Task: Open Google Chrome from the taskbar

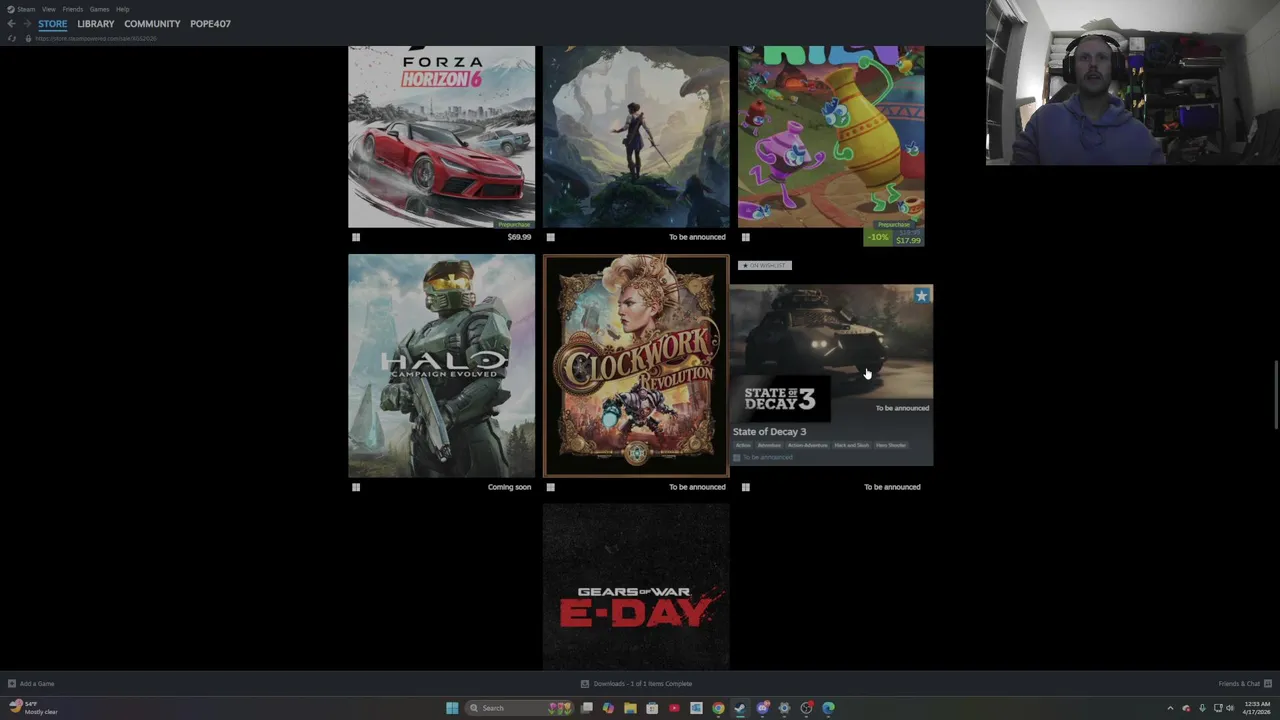Action: pos(718,708)
